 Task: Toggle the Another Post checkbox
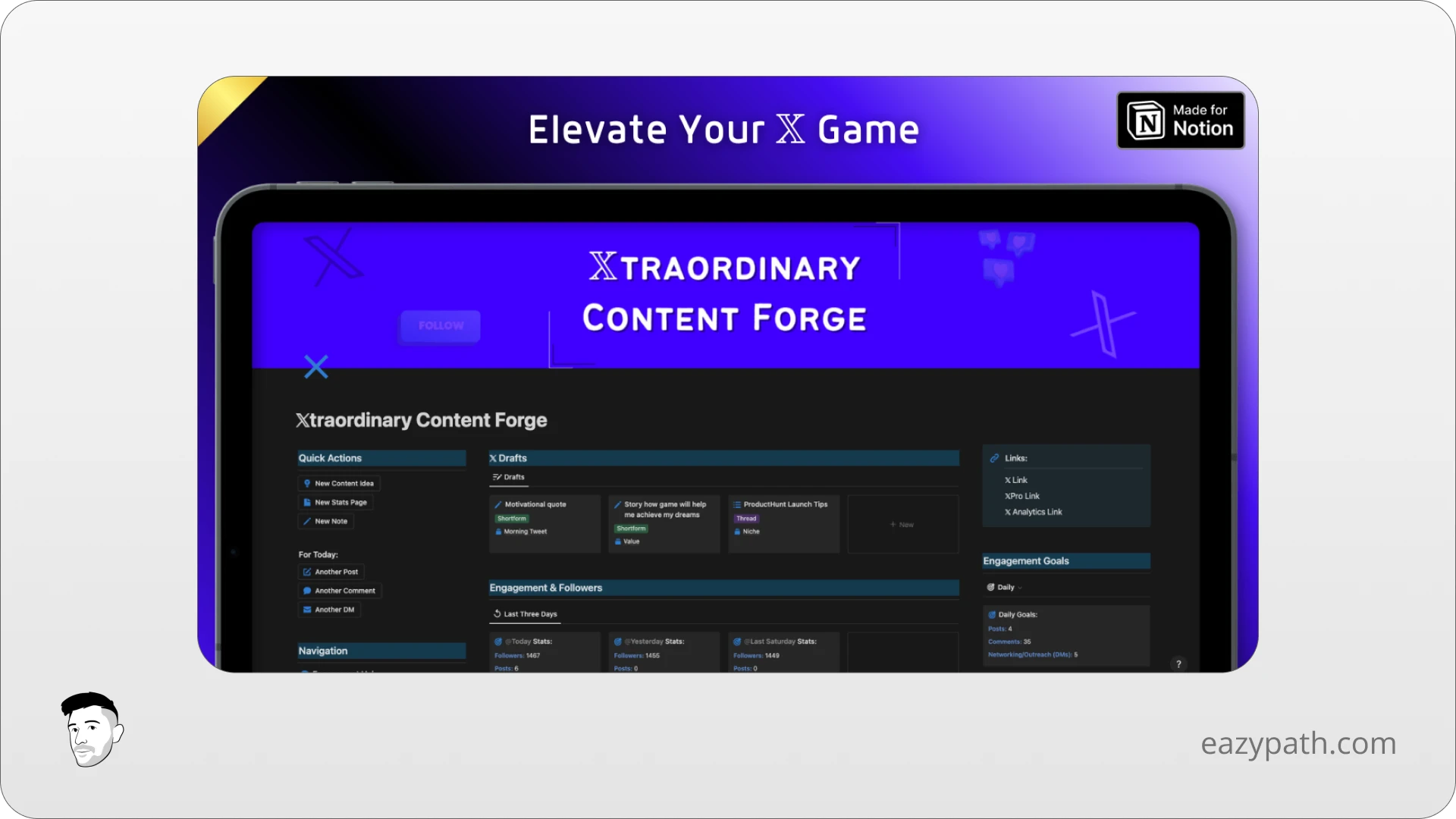coord(307,571)
